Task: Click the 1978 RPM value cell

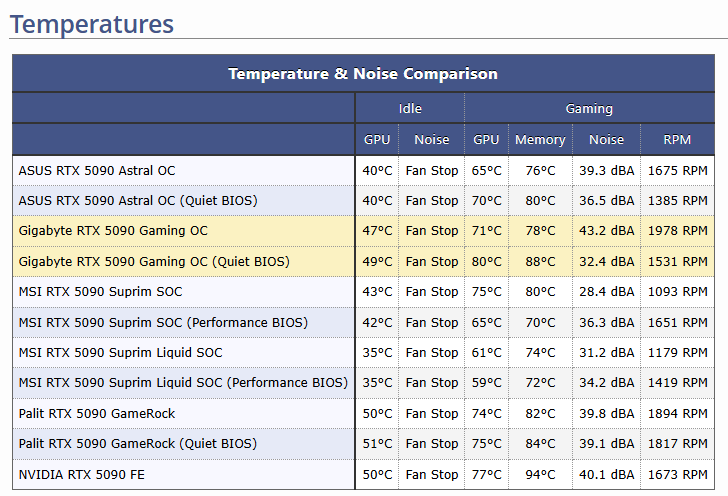Action: click(677, 231)
